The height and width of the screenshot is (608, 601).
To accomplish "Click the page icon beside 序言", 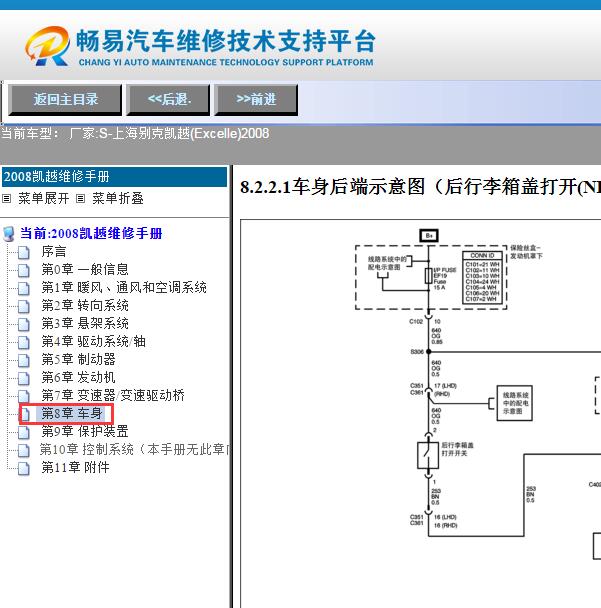I will coord(24,252).
